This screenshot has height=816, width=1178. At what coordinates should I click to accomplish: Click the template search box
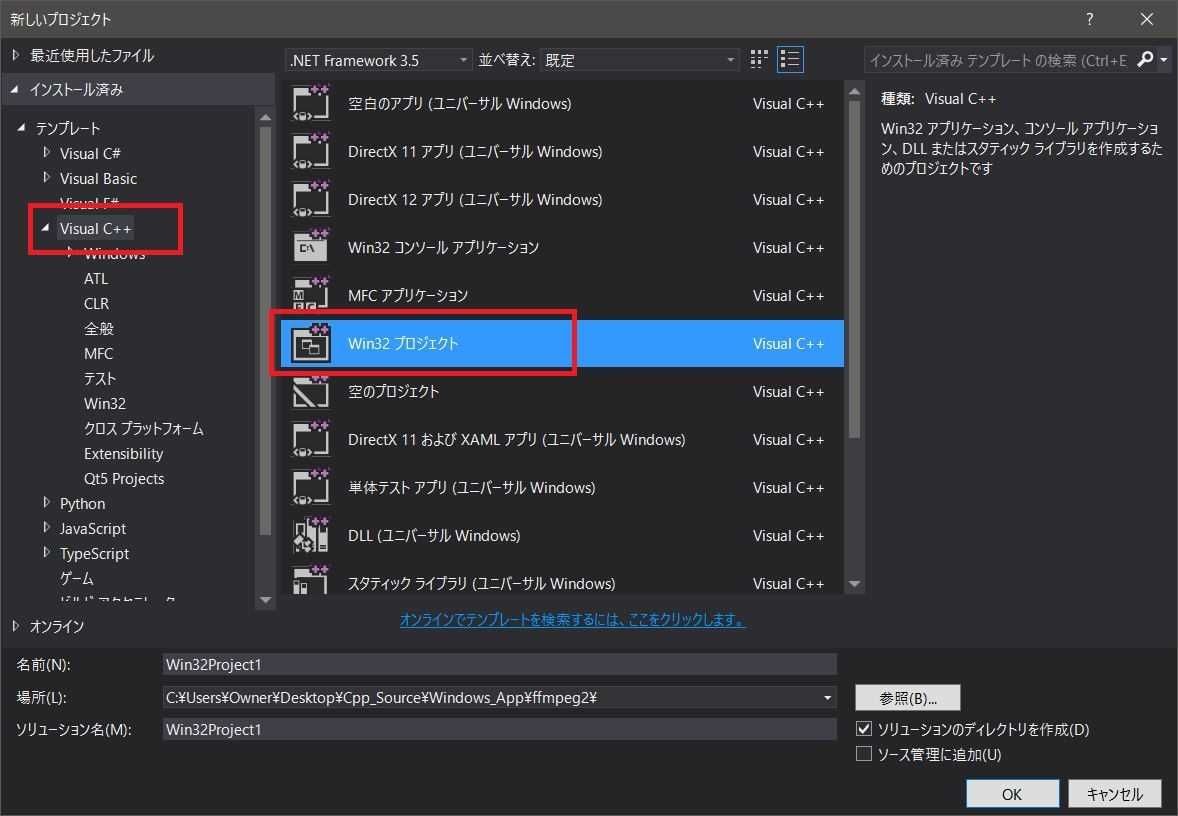click(x=999, y=60)
